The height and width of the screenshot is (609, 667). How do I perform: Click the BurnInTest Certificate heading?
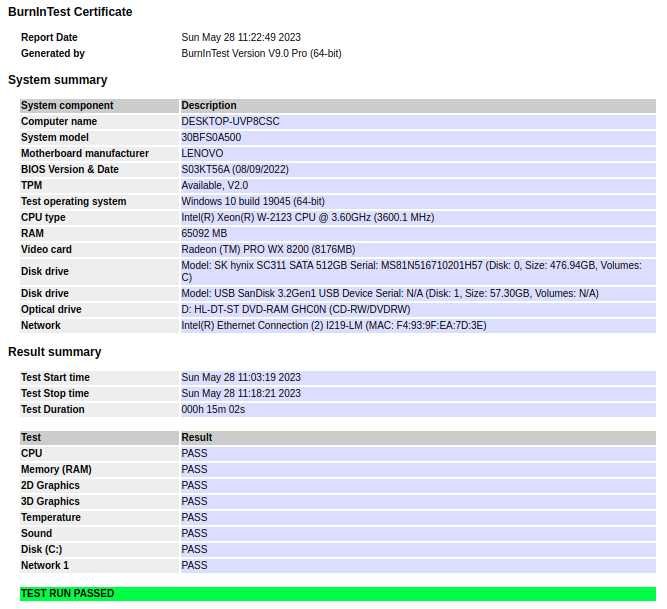70,12
